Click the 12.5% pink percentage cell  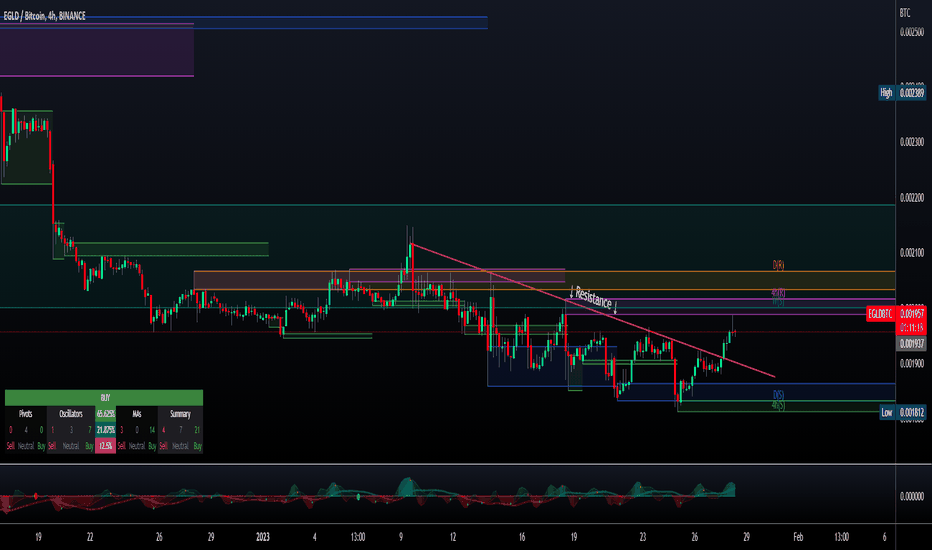click(105, 445)
